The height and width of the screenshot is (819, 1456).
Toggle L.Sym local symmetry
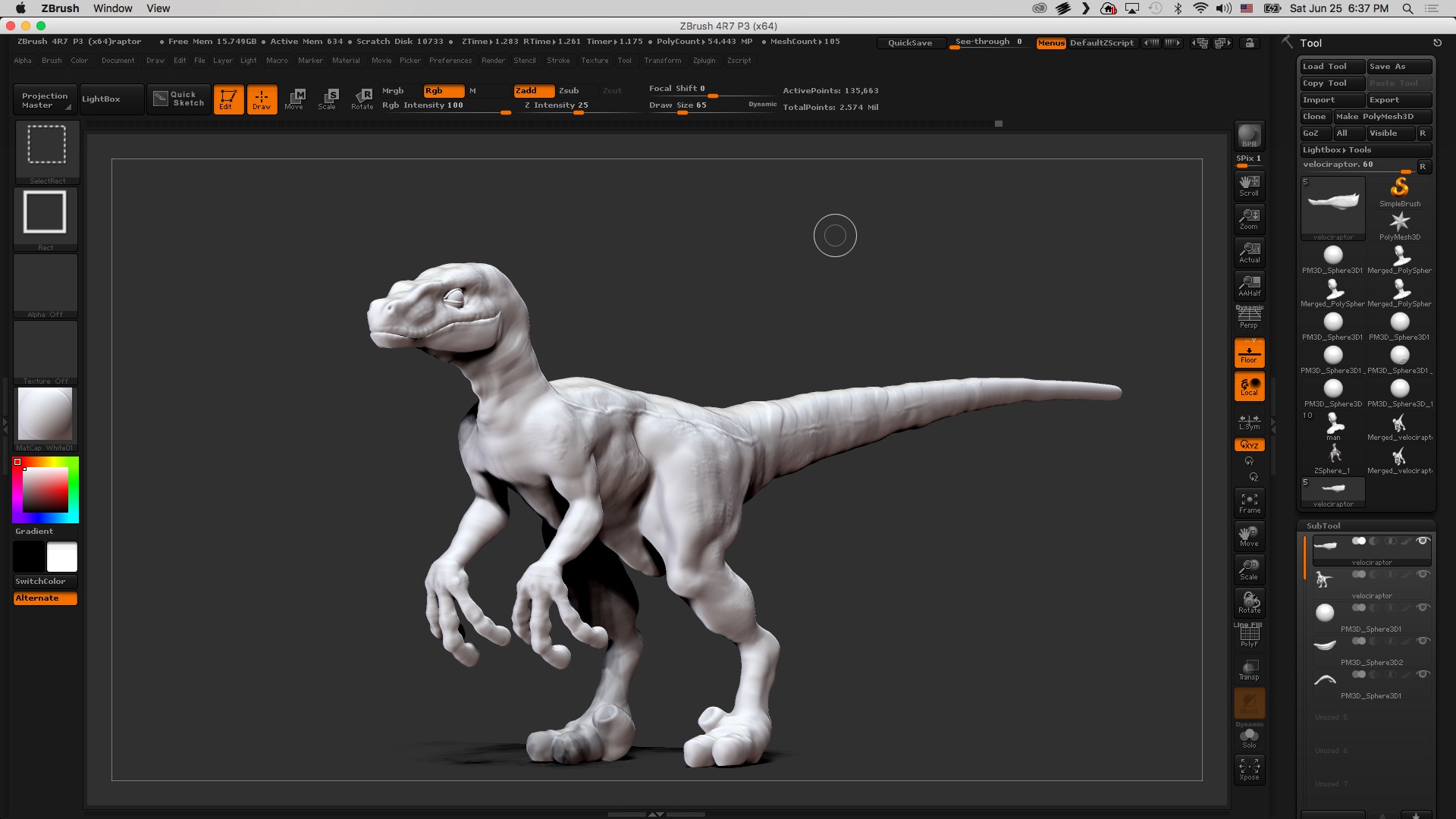click(1249, 420)
